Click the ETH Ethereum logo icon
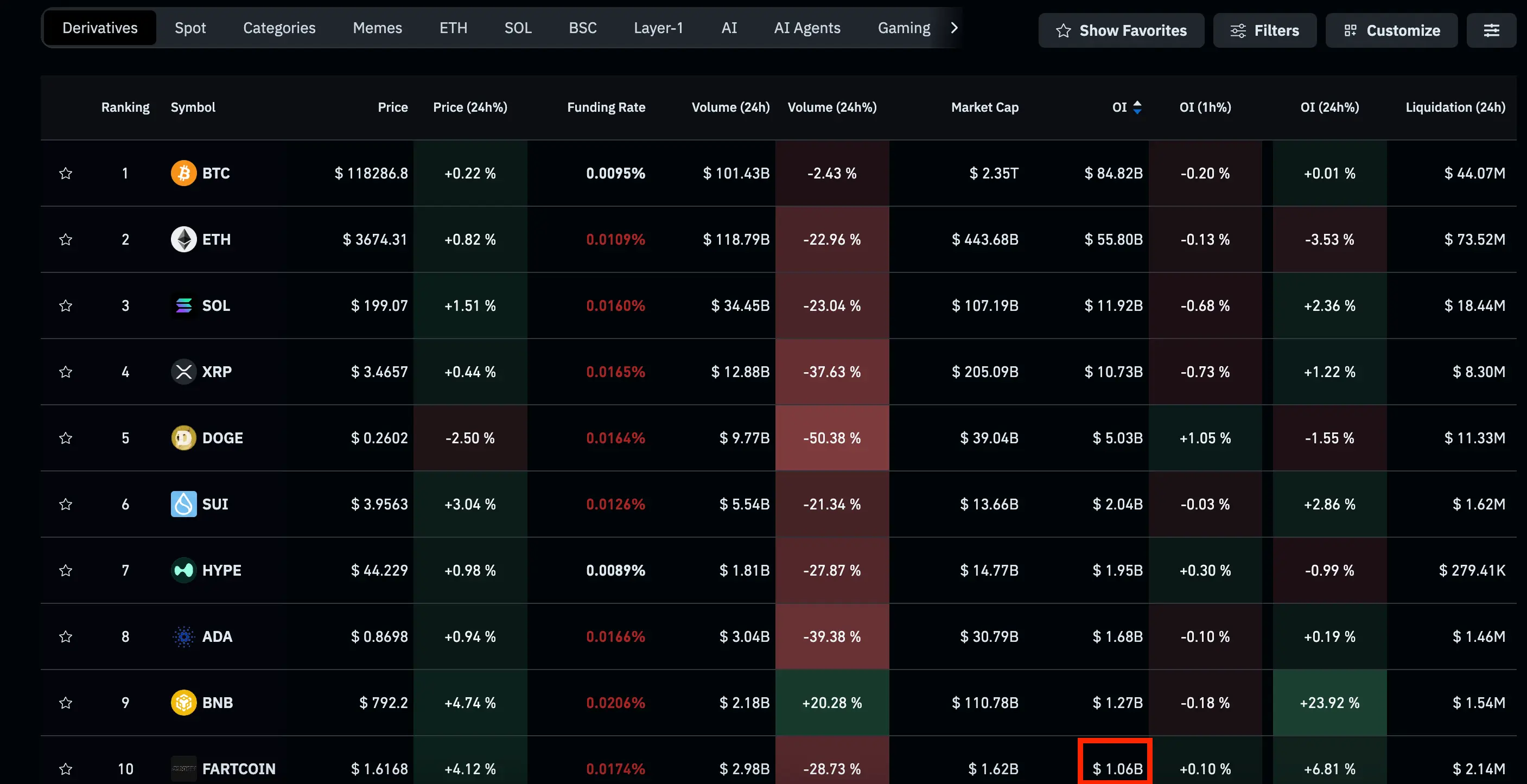This screenshot has width=1527, height=784. (x=184, y=239)
